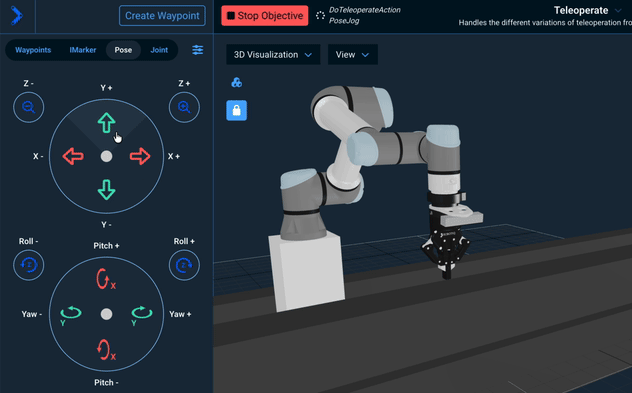Screen dimensions: 632x393
Task: Click the rotation pad center dot
Action: pos(106,314)
